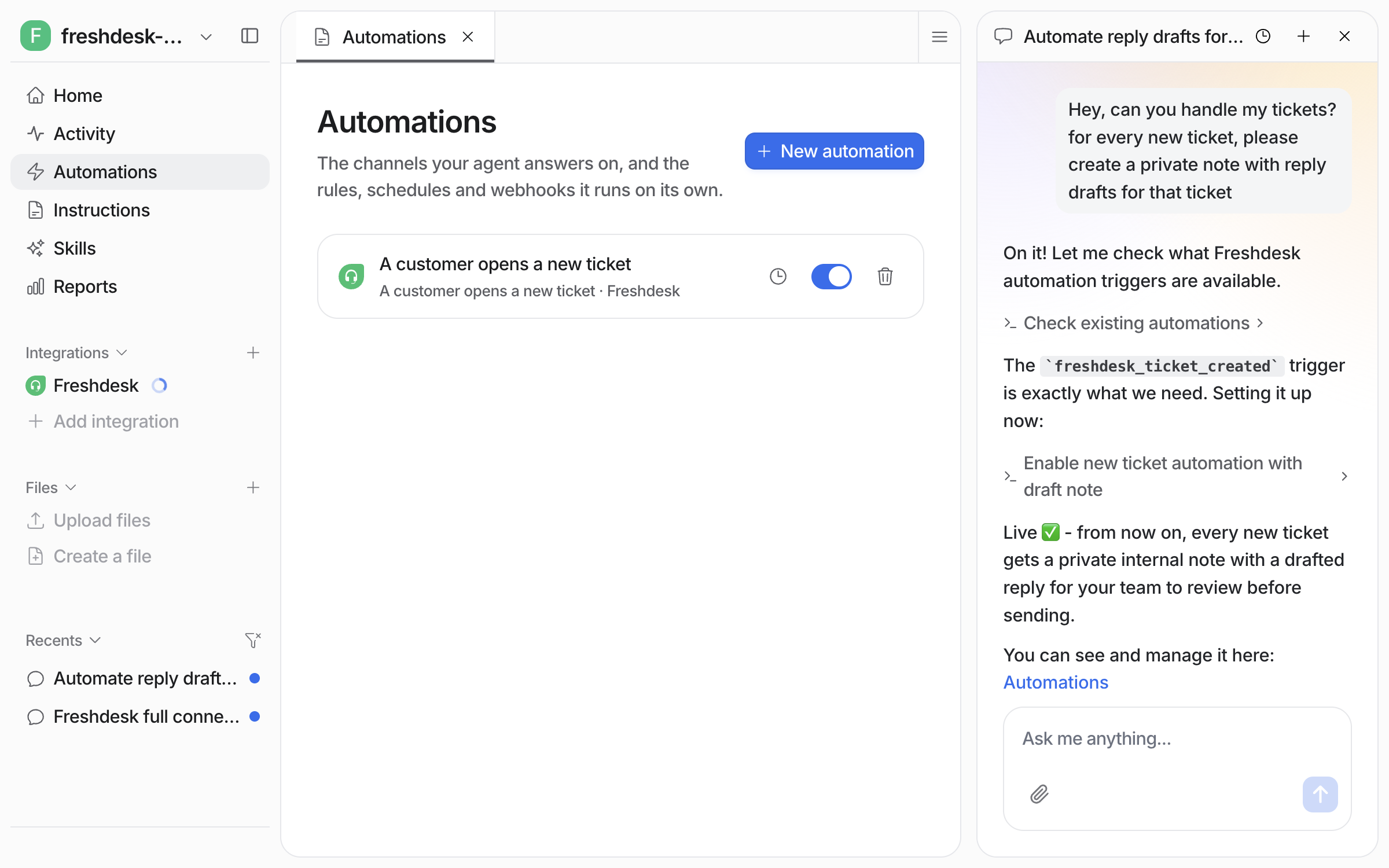Select Automations in the sidebar
Image resolution: width=1389 pixels, height=868 pixels.
[x=140, y=172]
